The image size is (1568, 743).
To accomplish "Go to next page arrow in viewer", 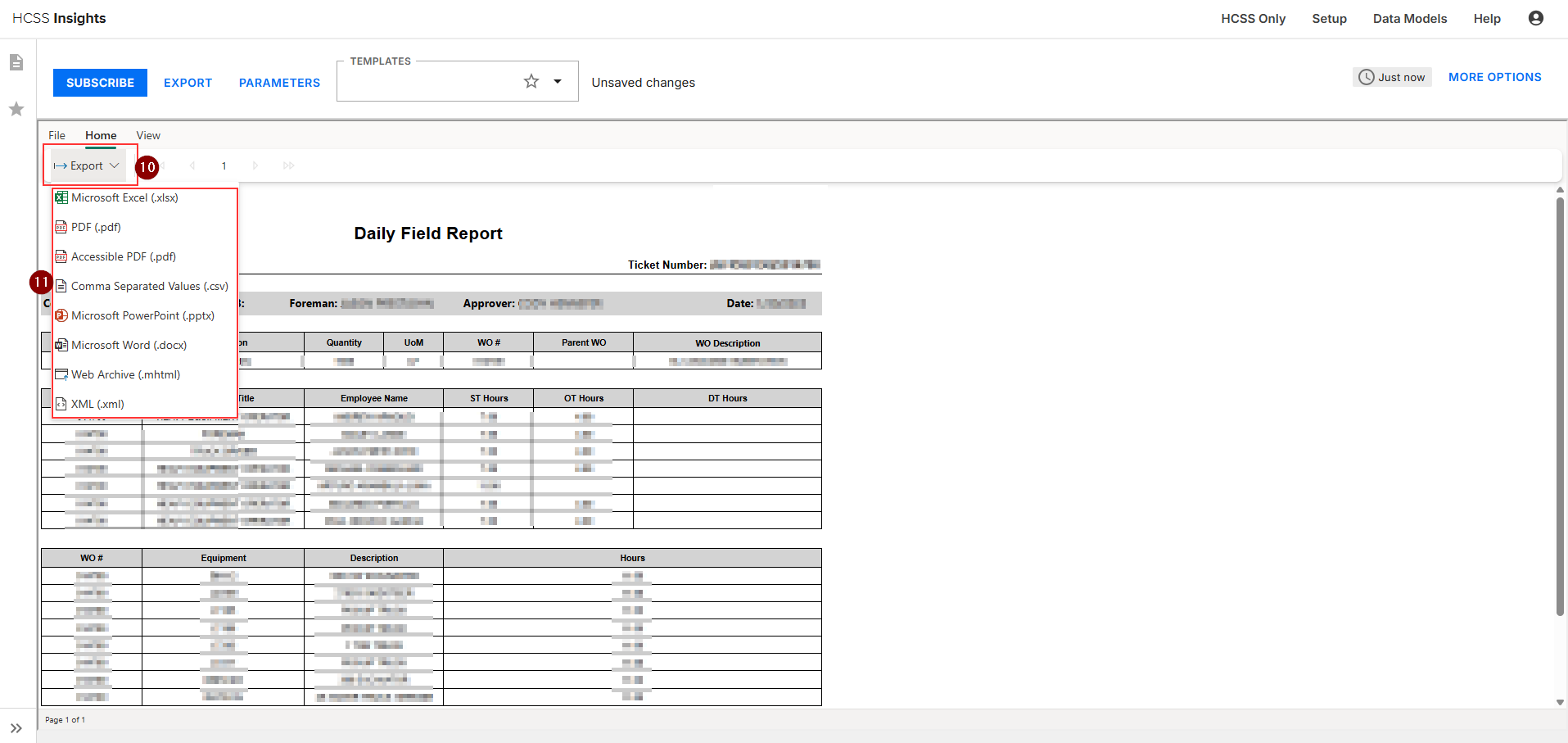I will coord(255,165).
